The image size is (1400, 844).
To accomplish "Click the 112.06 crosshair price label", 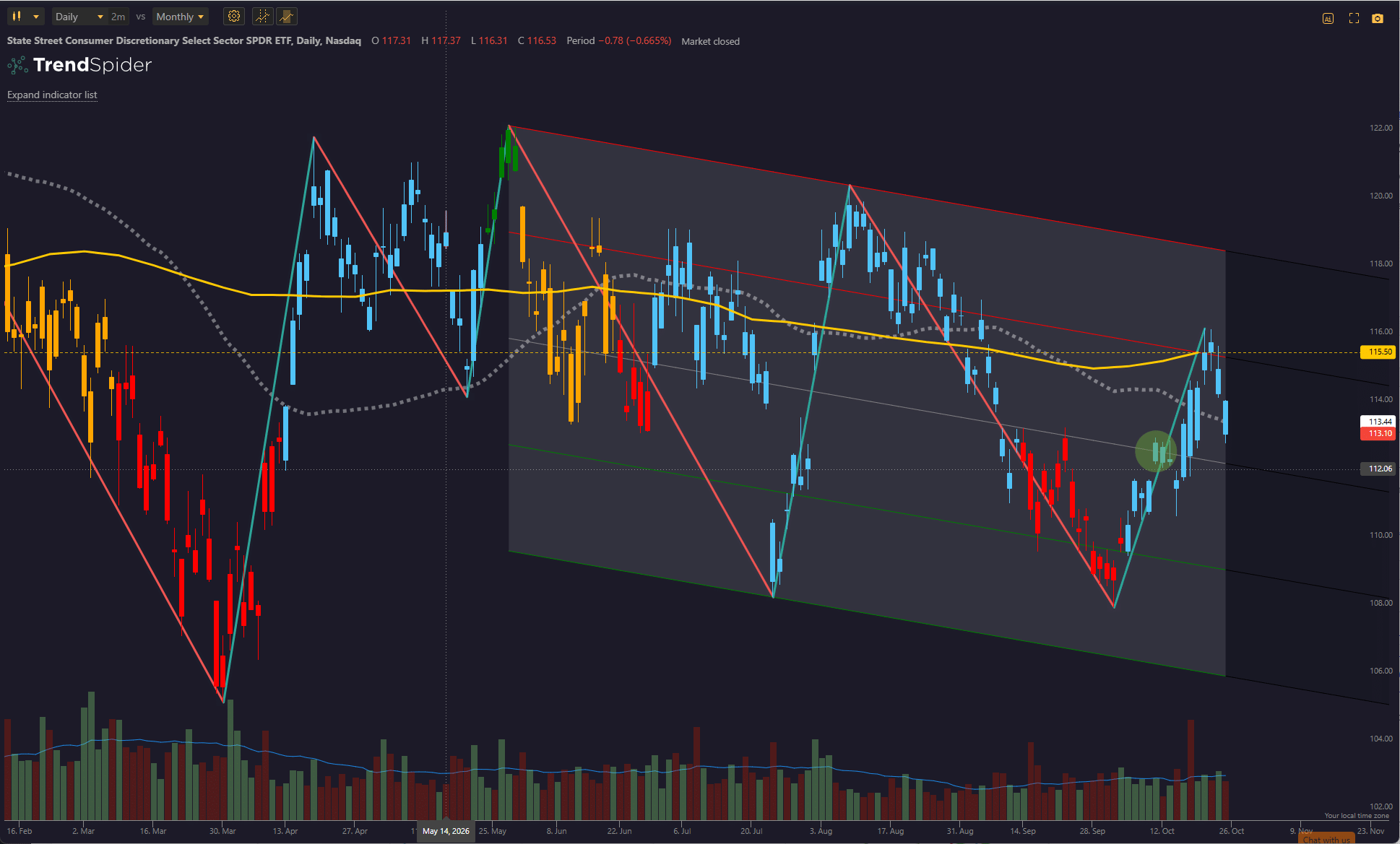I will point(1379,469).
